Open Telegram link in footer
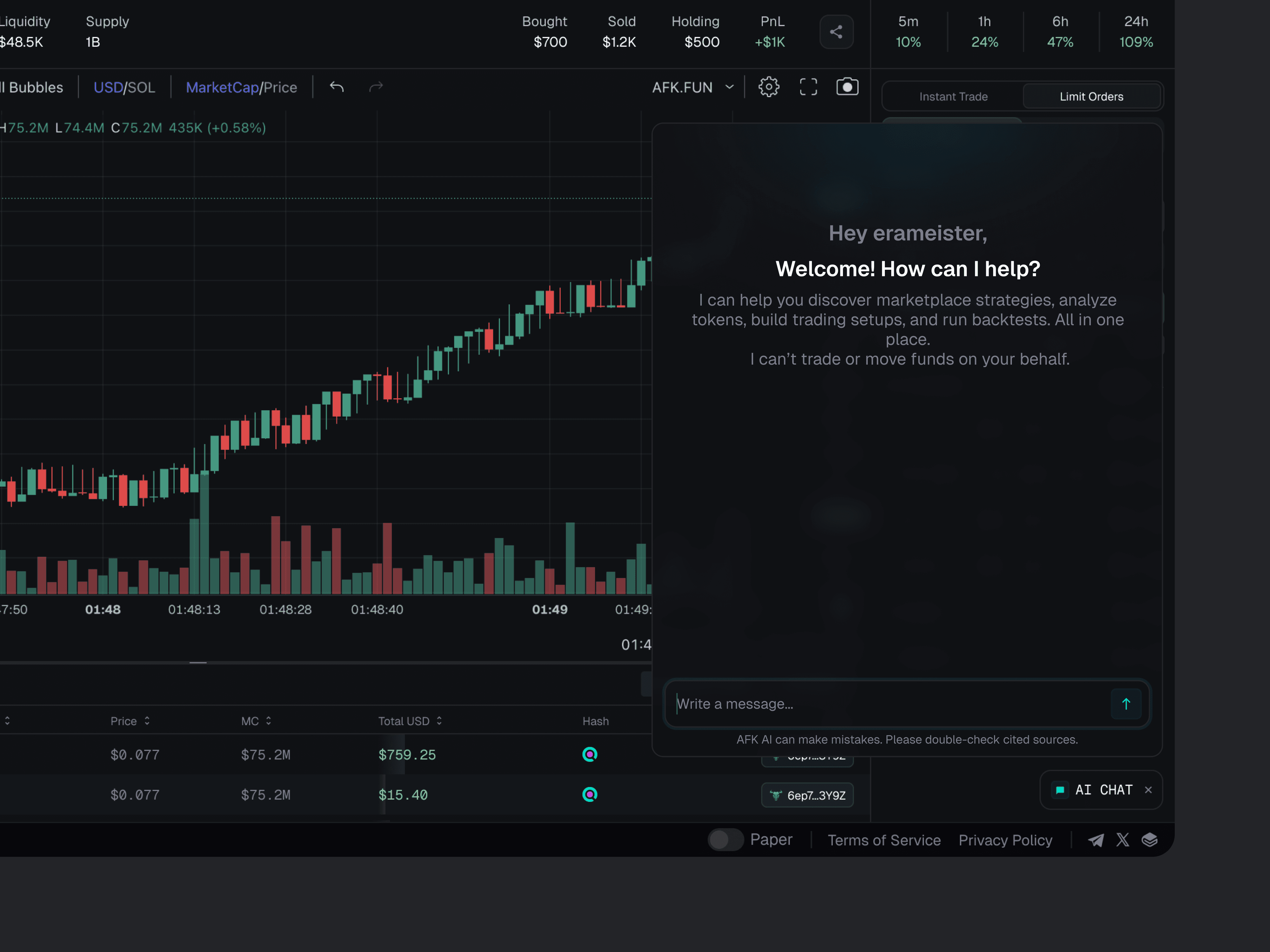 pyautogui.click(x=1095, y=840)
